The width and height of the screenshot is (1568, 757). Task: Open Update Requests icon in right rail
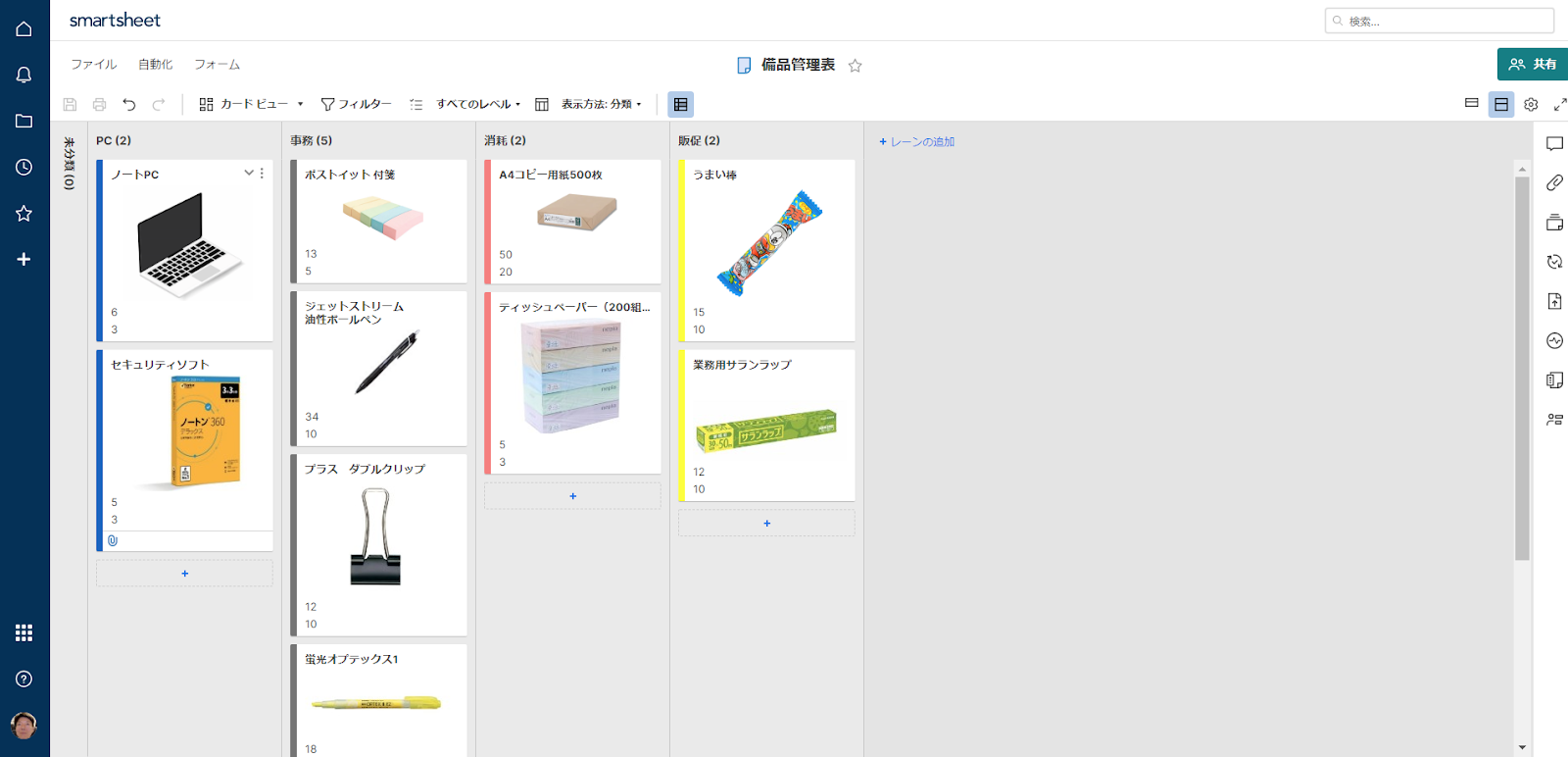click(x=1554, y=262)
